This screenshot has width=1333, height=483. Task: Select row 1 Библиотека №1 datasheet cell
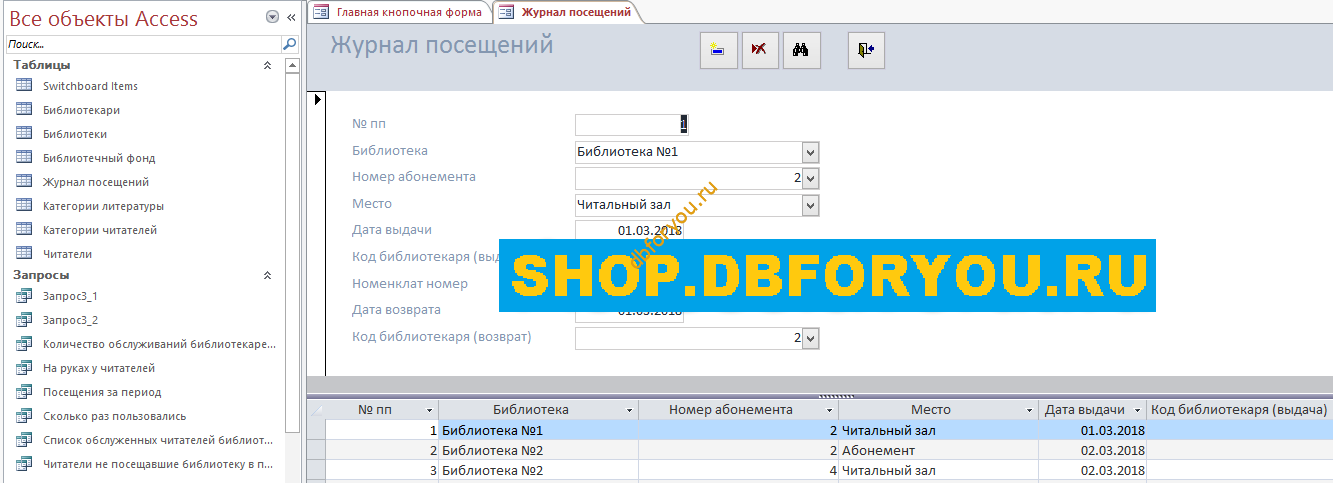(538, 430)
